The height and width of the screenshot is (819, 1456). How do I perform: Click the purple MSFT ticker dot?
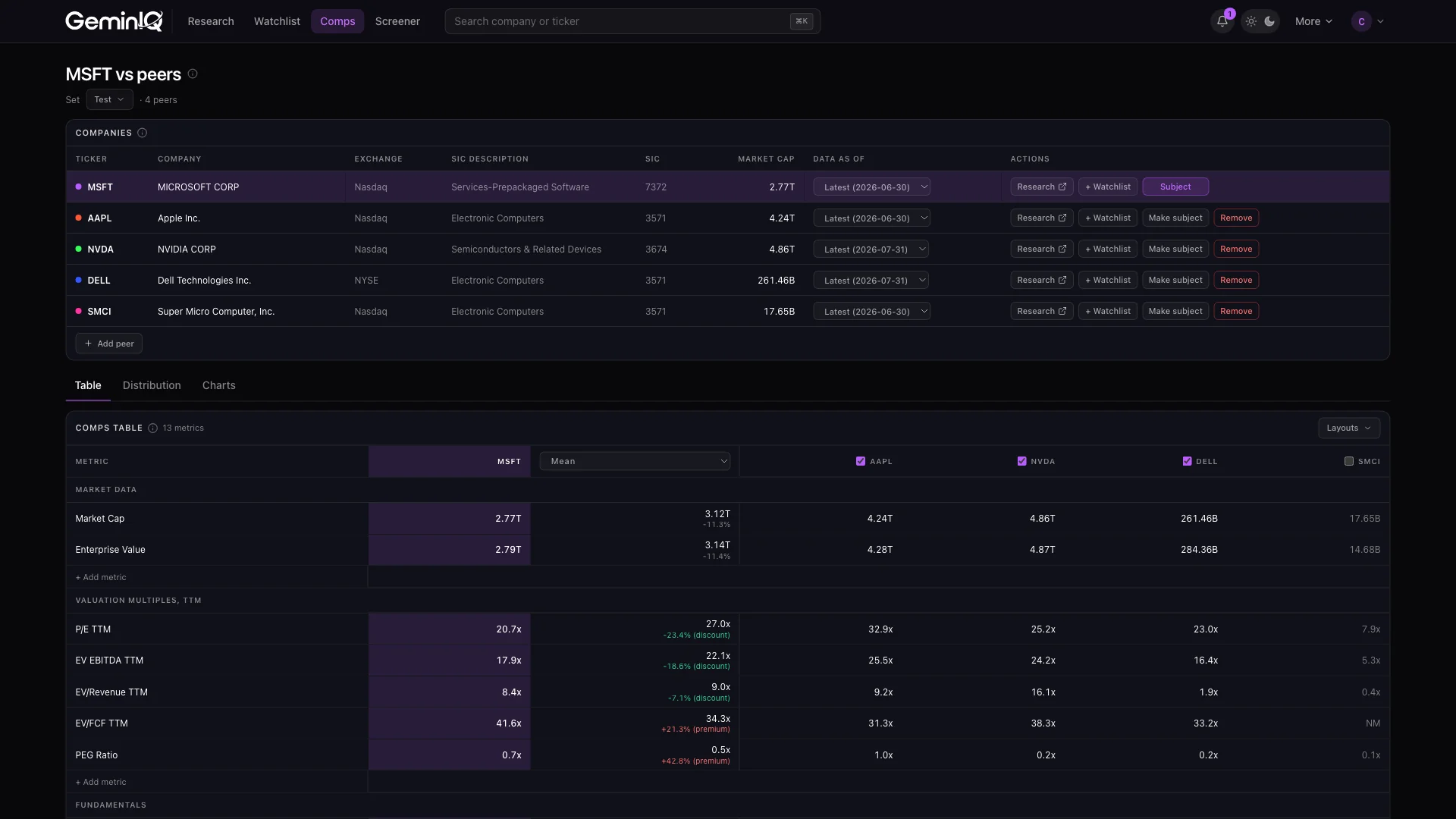click(79, 187)
